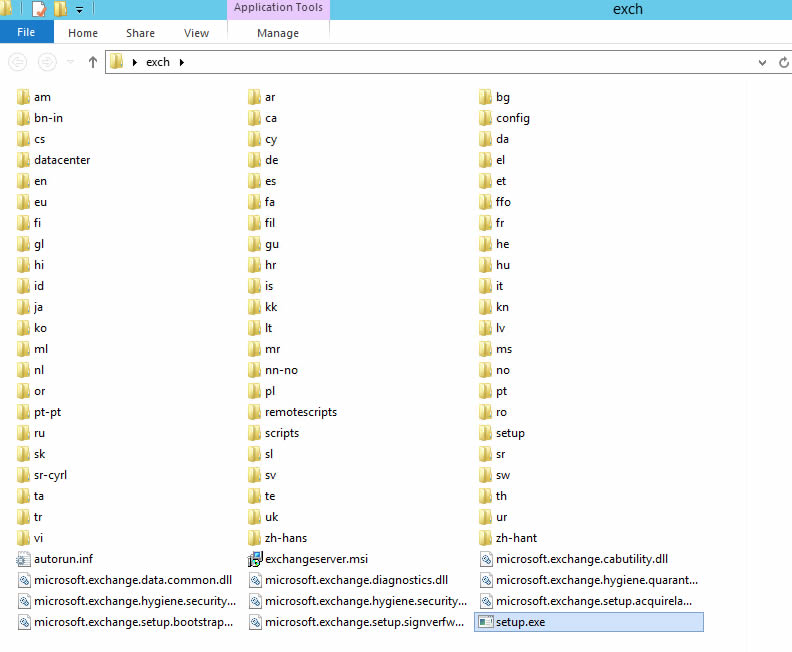
Task: Select the sw folder
Action: [495, 475]
